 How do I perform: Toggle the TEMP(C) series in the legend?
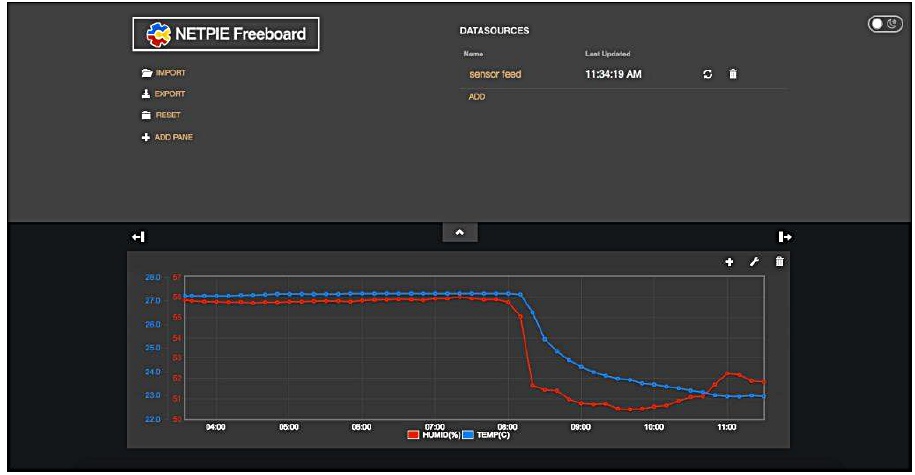486,435
